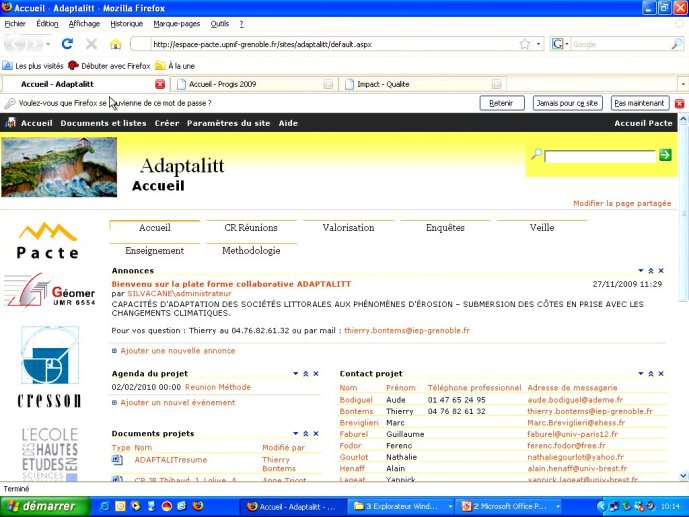This screenshot has width=689, height=517.
Task: Click the page vertical scrollbar down arrow
Action: [683, 476]
